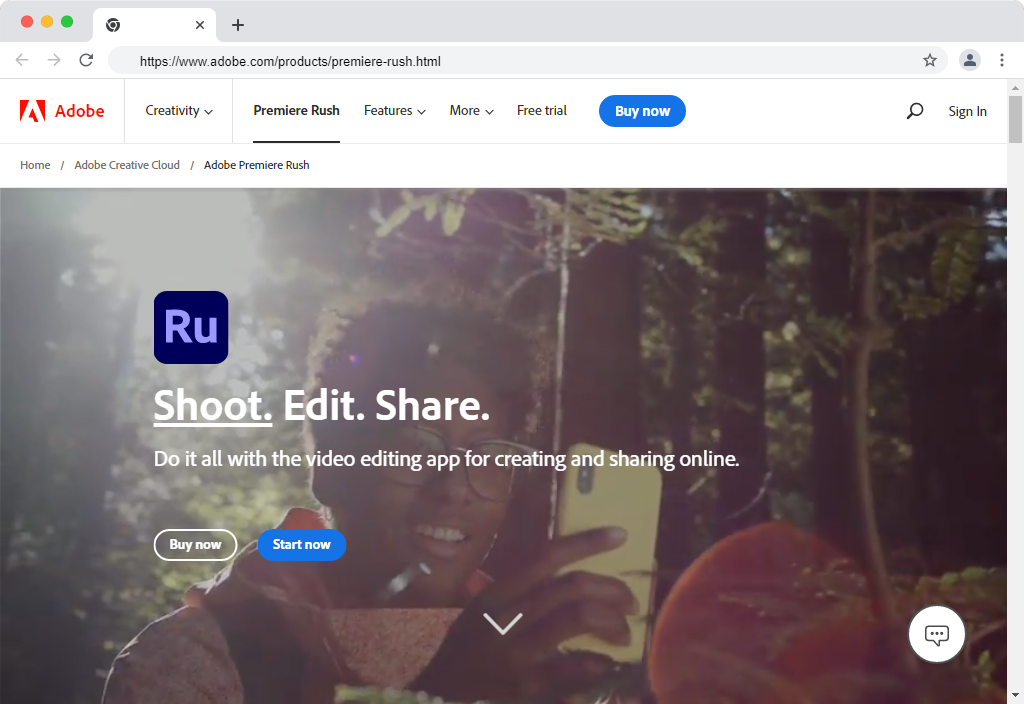Click the Premiere Rush Ru app icon
The width and height of the screenshot is (1024, 704).
191,327
